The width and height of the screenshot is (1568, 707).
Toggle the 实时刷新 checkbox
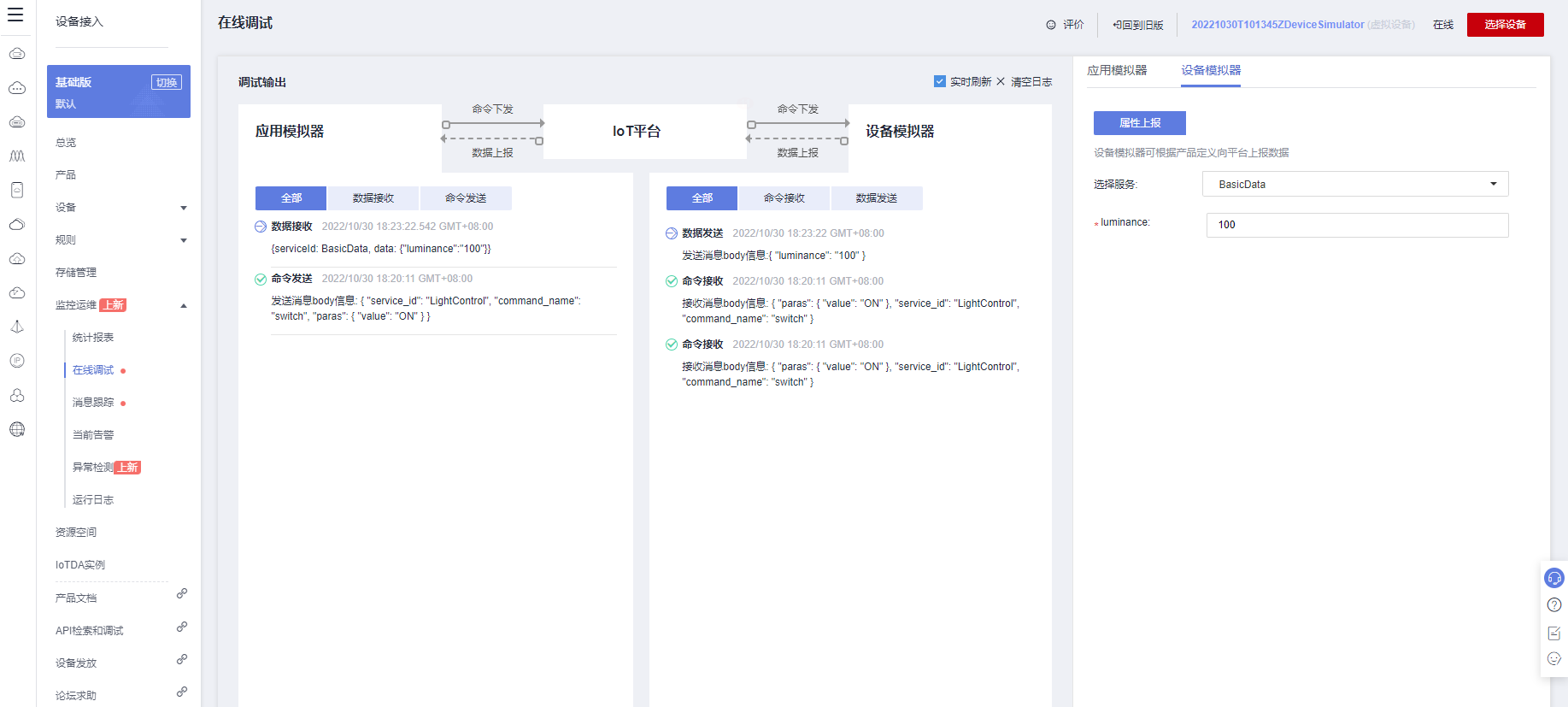point(940,81)
